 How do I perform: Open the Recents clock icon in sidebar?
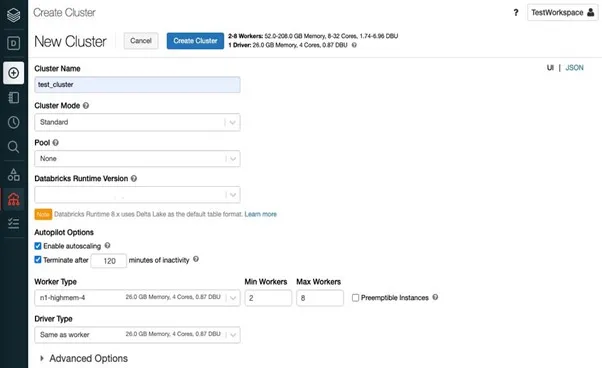13,122
